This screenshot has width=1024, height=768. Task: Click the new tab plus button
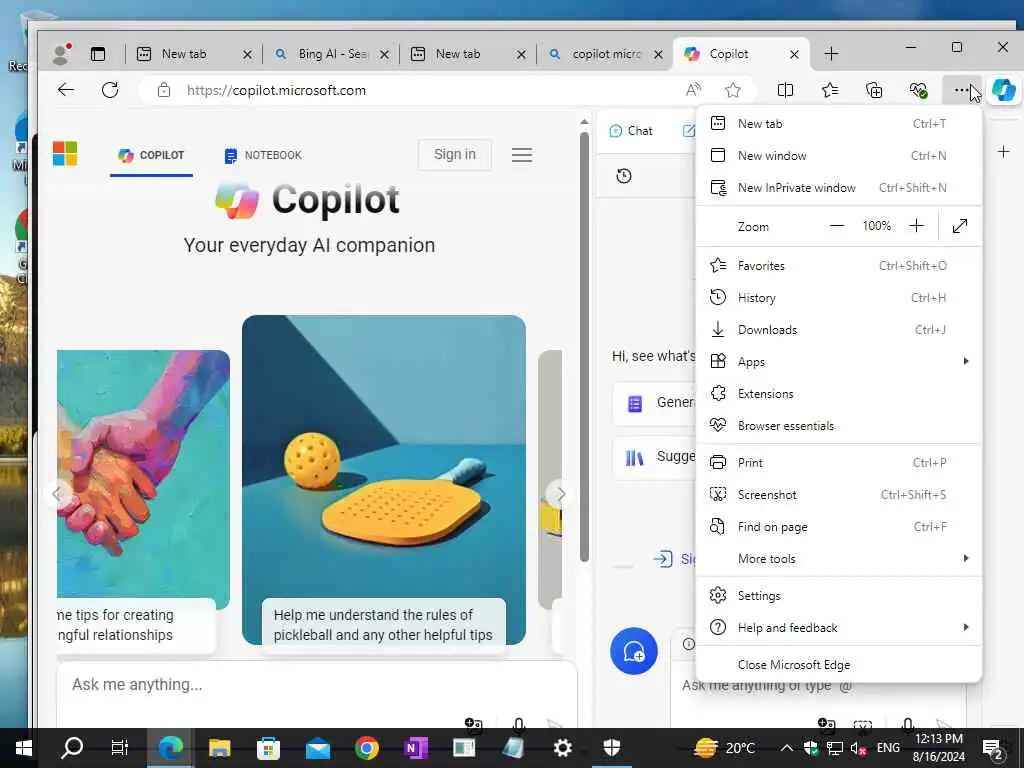[831, 54]
